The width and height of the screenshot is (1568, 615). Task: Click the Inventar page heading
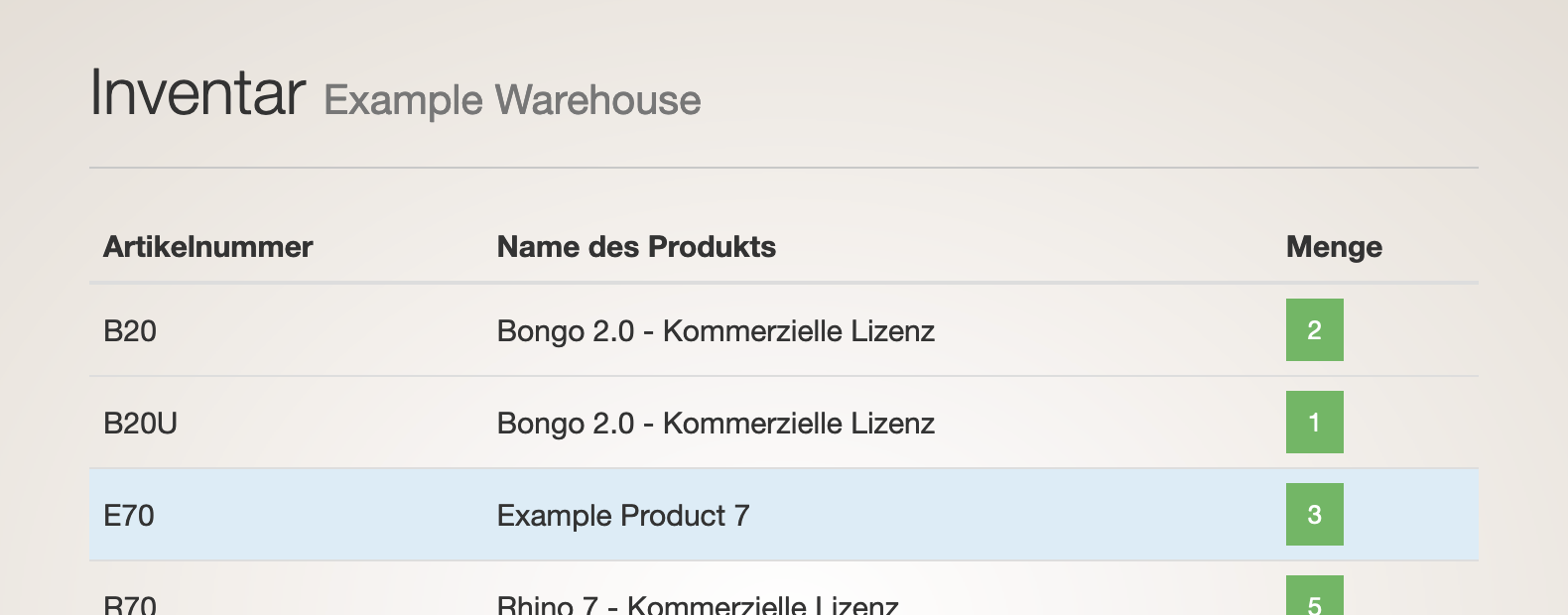[x=197, y=92]
